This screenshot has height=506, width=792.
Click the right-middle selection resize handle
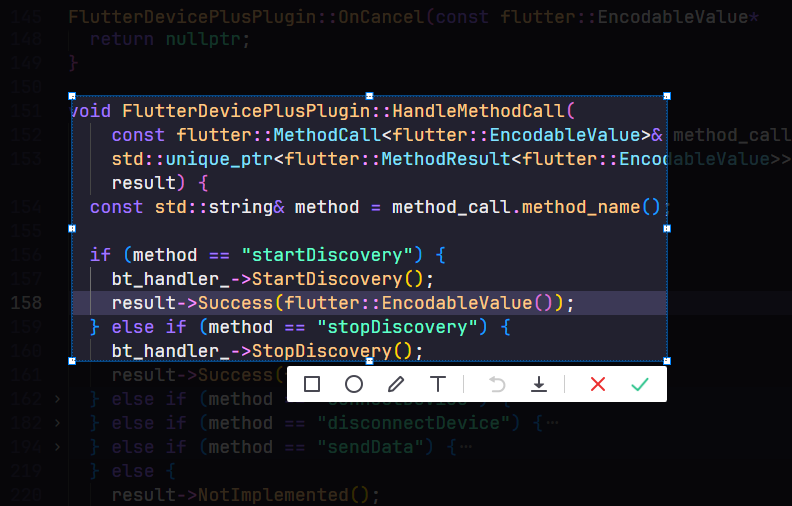[667, 228]
